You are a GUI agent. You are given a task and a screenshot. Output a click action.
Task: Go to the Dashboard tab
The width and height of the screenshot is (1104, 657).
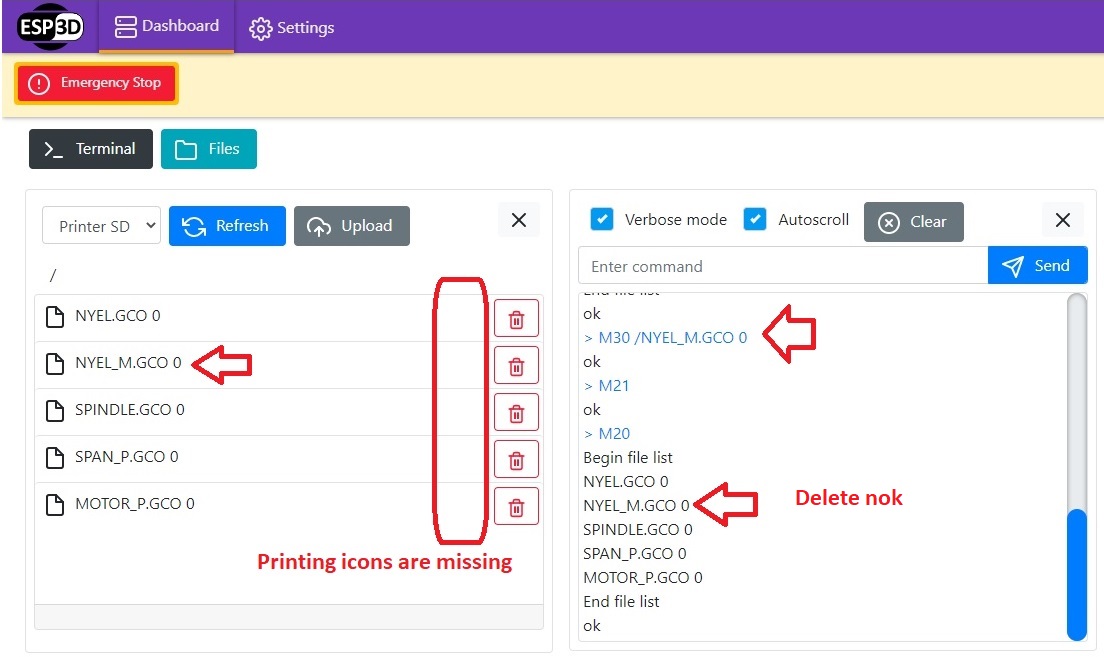(167, 27)
